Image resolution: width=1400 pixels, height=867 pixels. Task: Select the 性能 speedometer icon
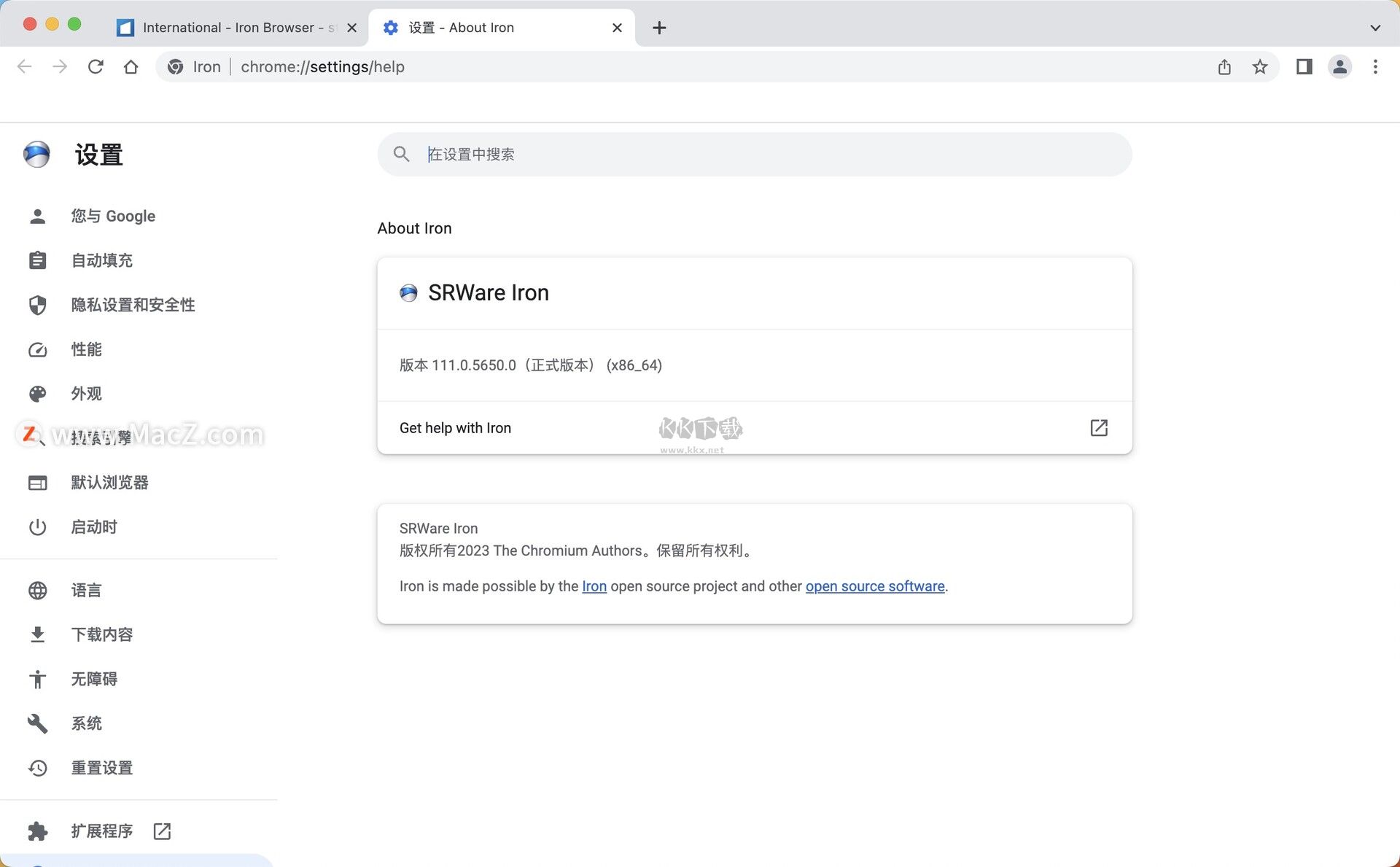click(x=37, y=349)
